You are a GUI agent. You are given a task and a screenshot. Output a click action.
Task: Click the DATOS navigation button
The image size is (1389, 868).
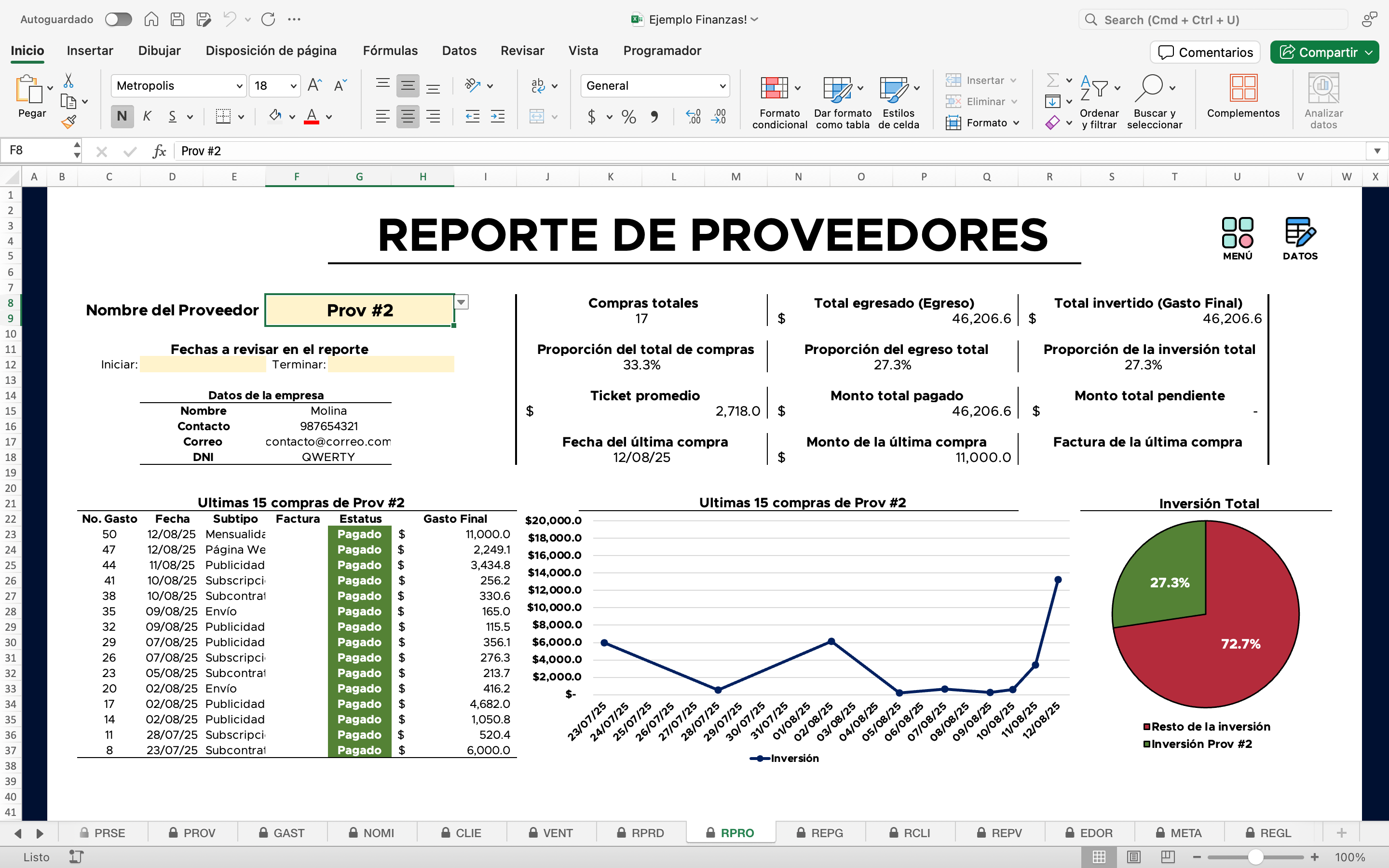(1300, 239)
